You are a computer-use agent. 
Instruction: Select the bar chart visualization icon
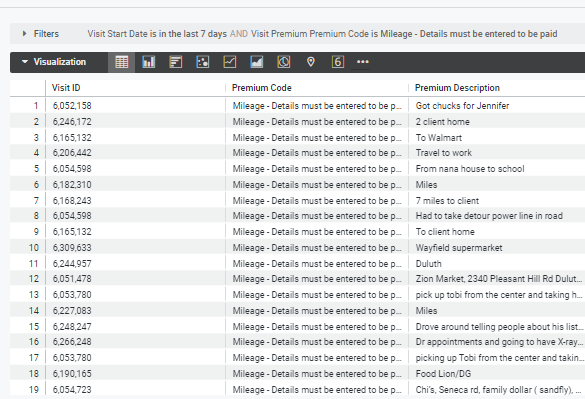(x=175, y=62)
